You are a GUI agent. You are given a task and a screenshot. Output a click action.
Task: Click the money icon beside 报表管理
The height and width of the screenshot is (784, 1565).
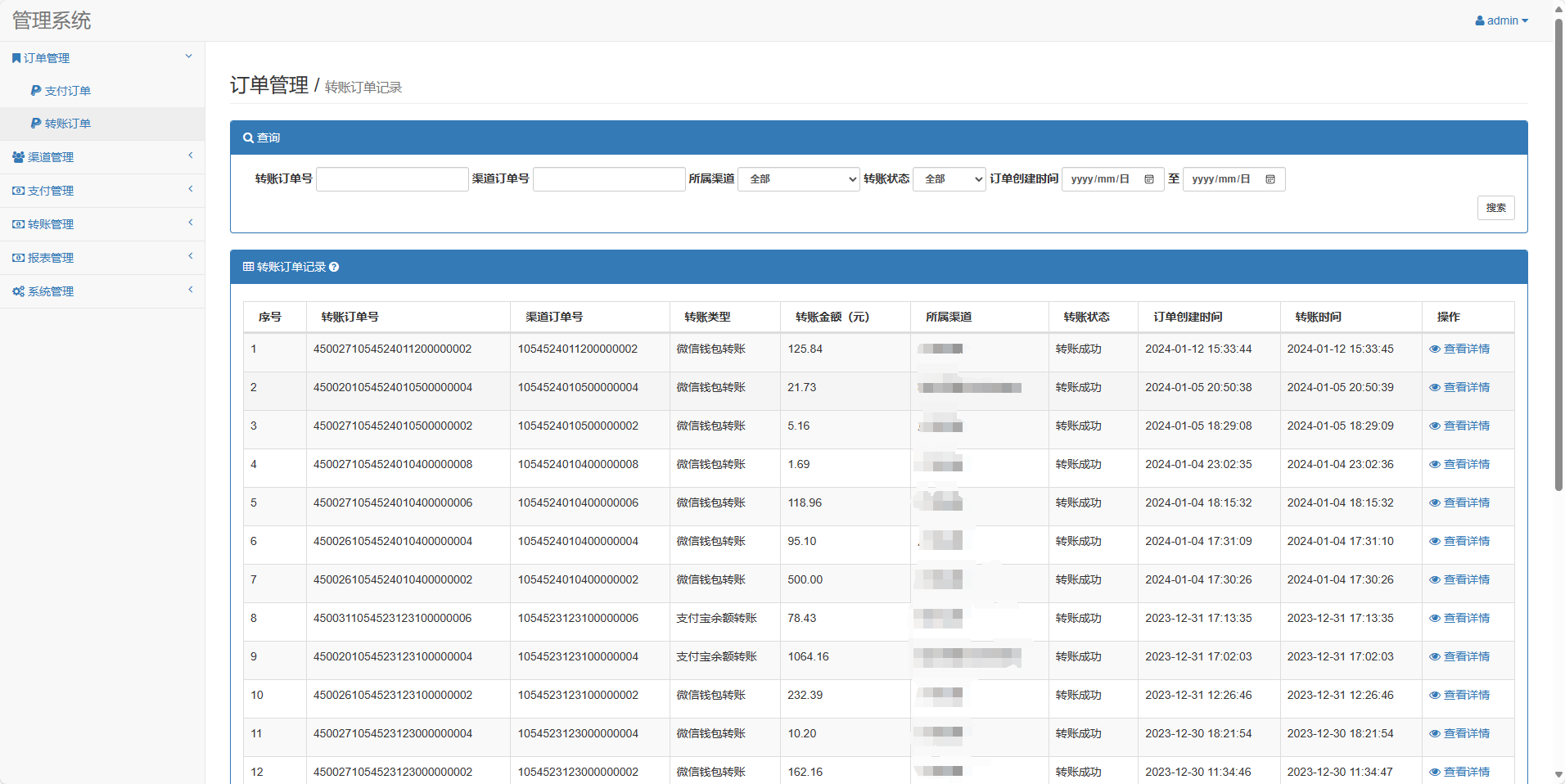[18, 258]
